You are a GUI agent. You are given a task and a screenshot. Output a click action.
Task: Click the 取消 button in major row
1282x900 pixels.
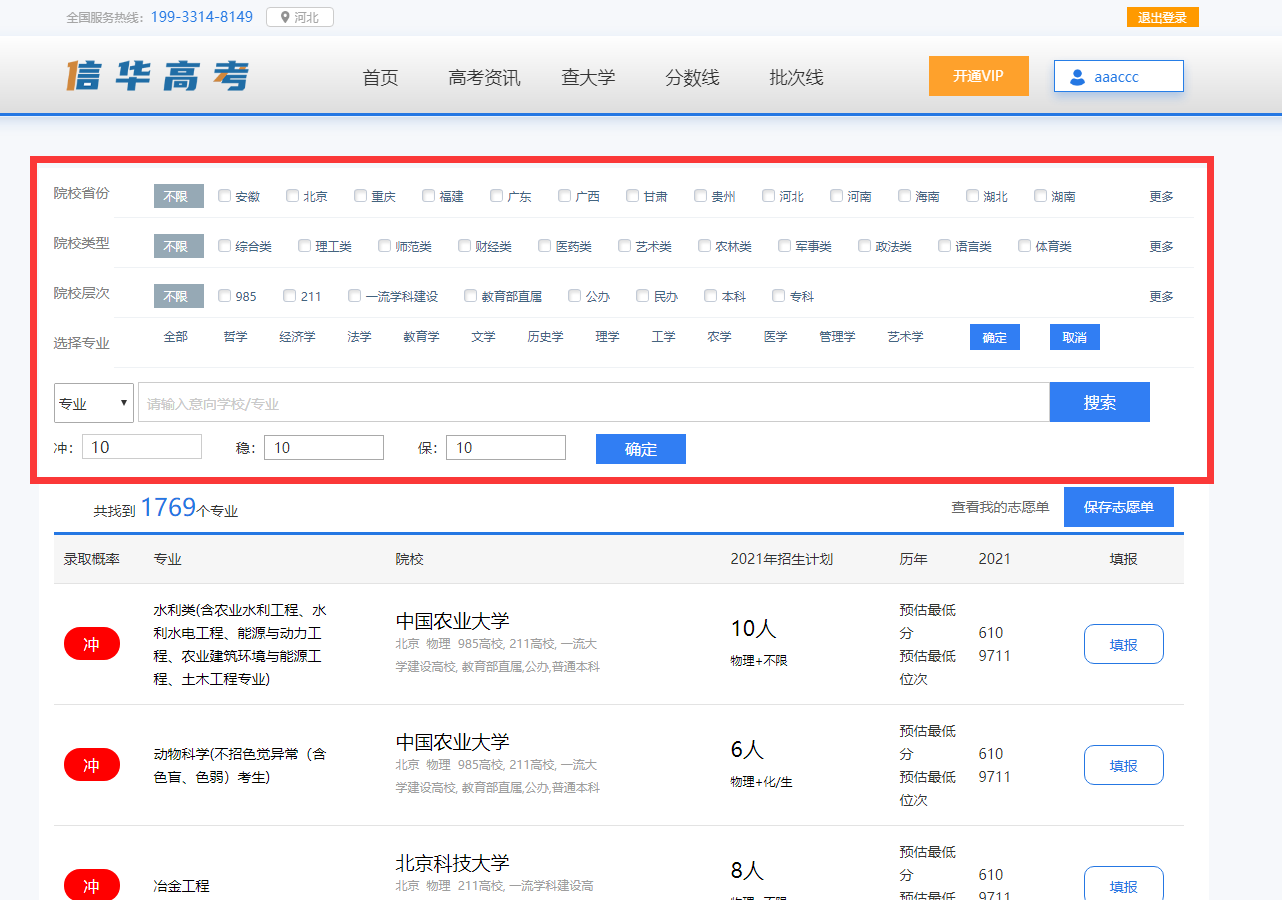[x=1075, y=337]
